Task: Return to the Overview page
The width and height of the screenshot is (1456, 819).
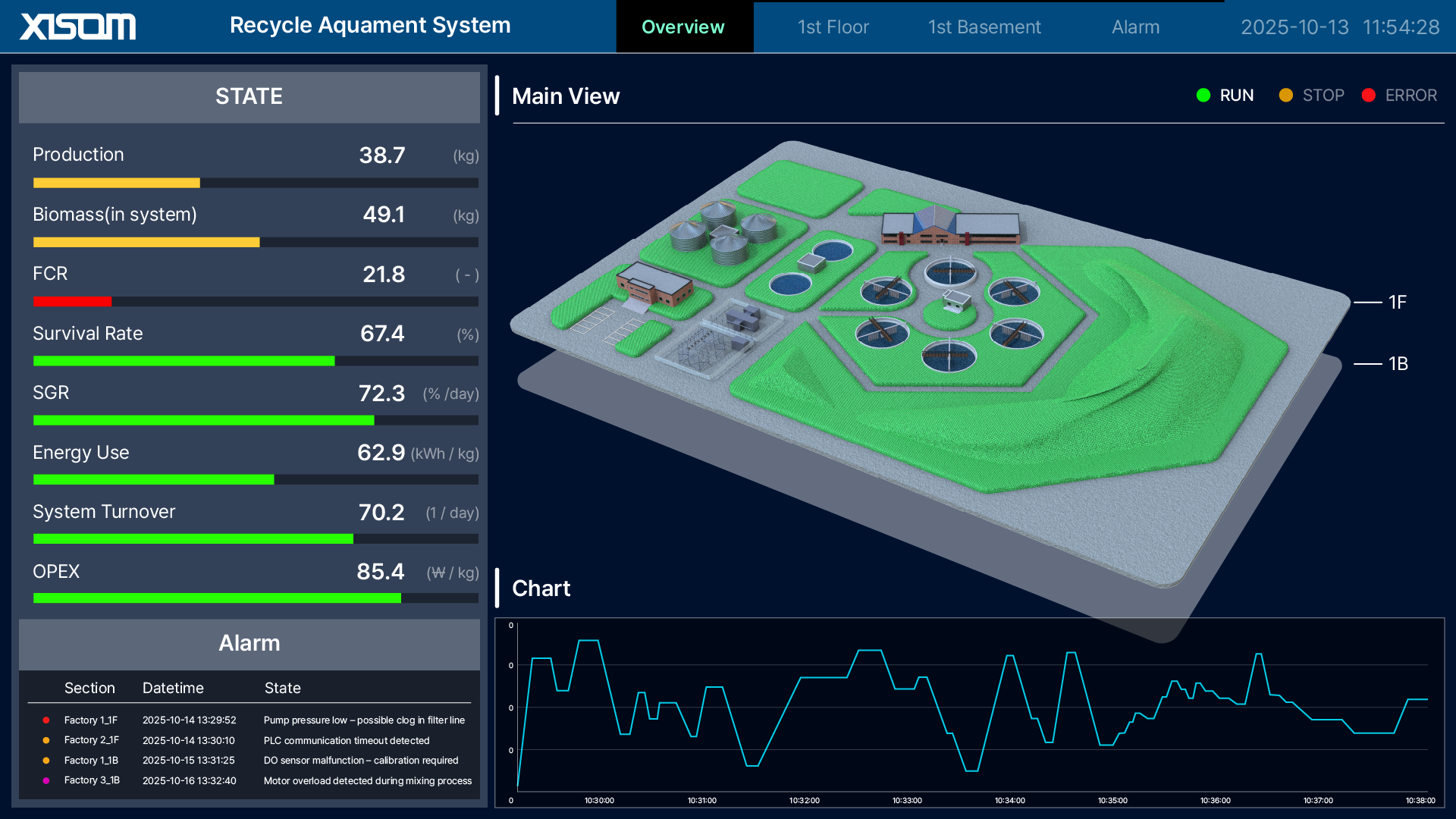Action: tap(683, 27)
